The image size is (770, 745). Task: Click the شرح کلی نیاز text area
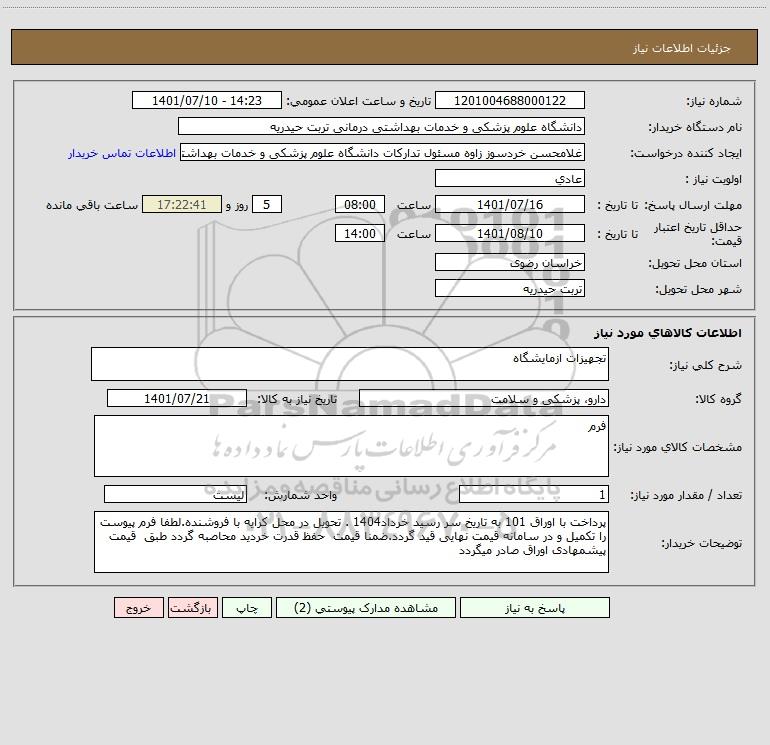click(x=350, y=364)
